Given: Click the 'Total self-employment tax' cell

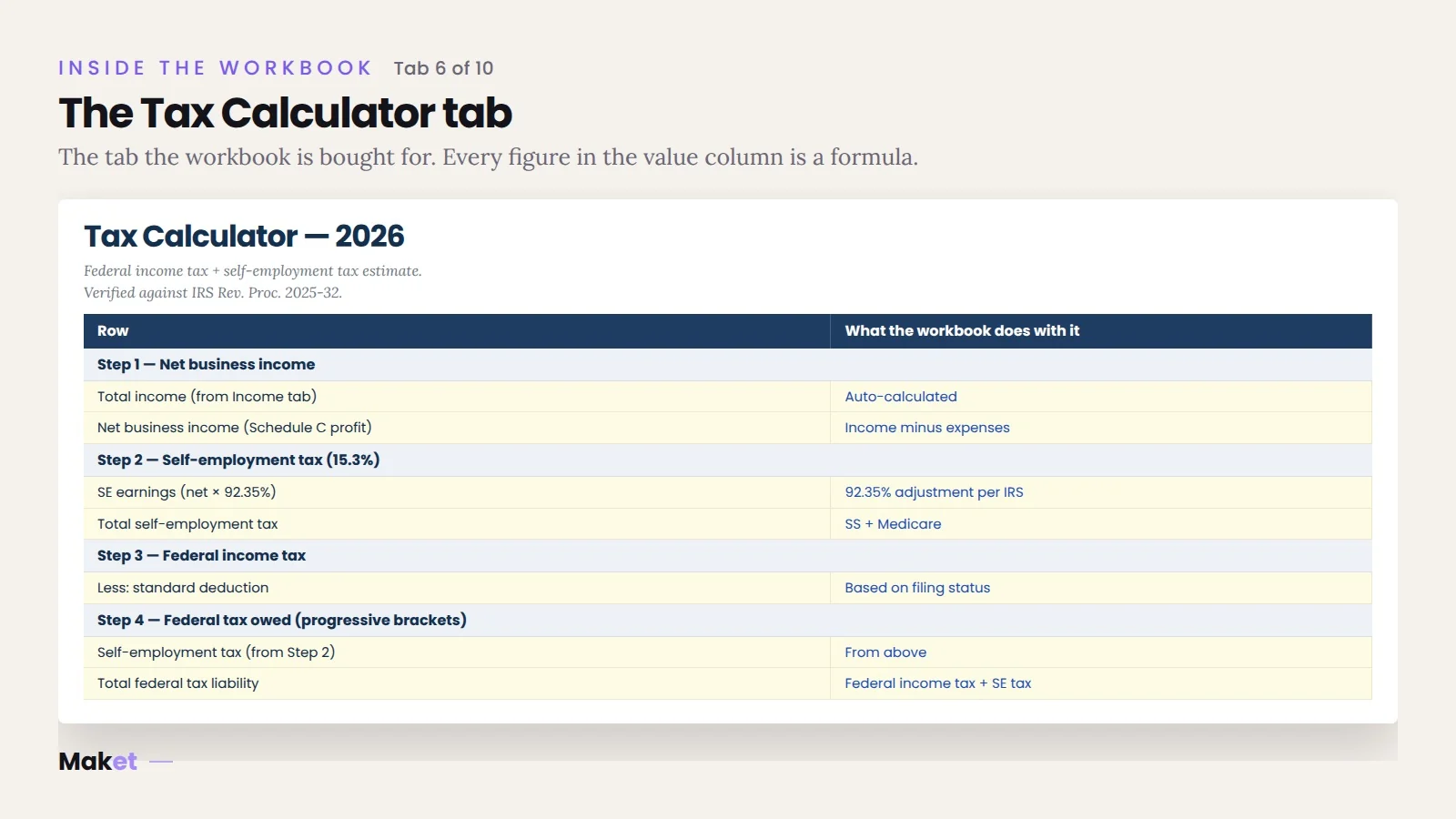Looking at the screenshot, I should coord(457,524).
